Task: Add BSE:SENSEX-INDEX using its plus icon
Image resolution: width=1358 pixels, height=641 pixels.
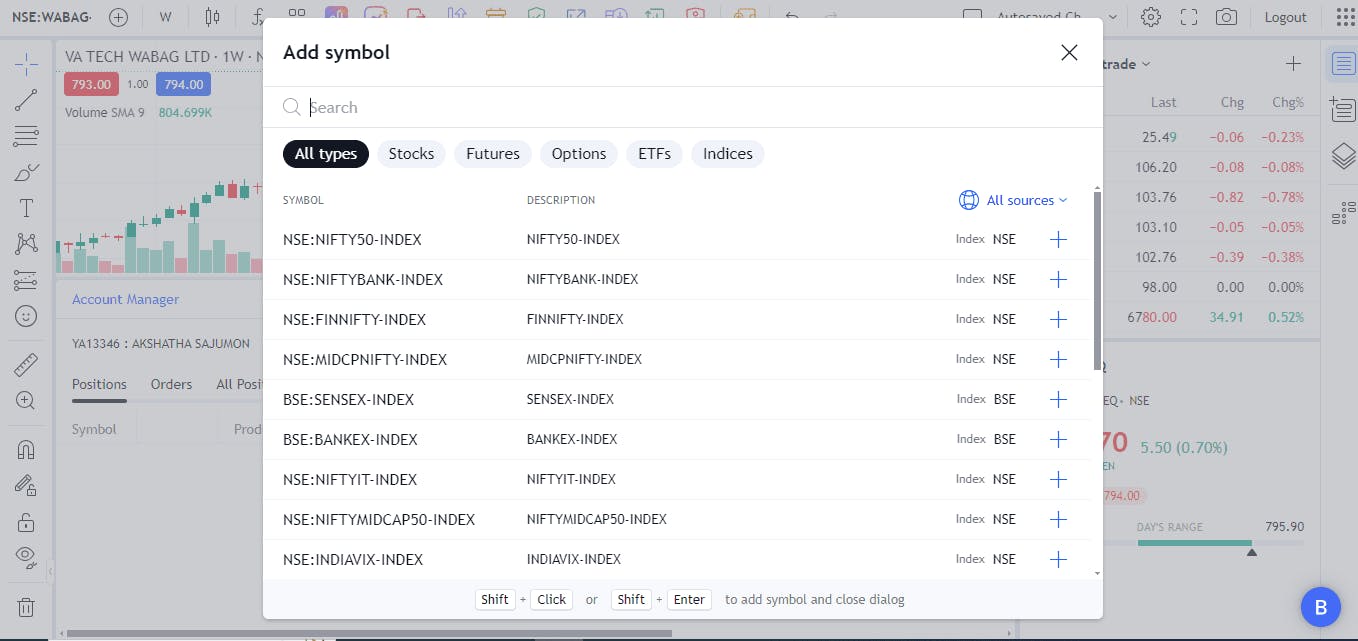Action: 1058,399
